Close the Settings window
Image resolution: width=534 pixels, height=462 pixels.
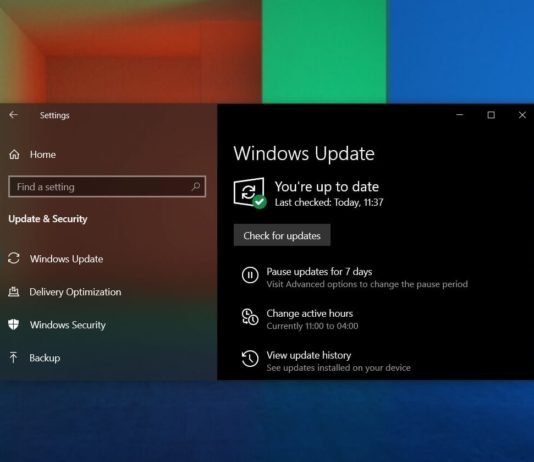(522, 115)
